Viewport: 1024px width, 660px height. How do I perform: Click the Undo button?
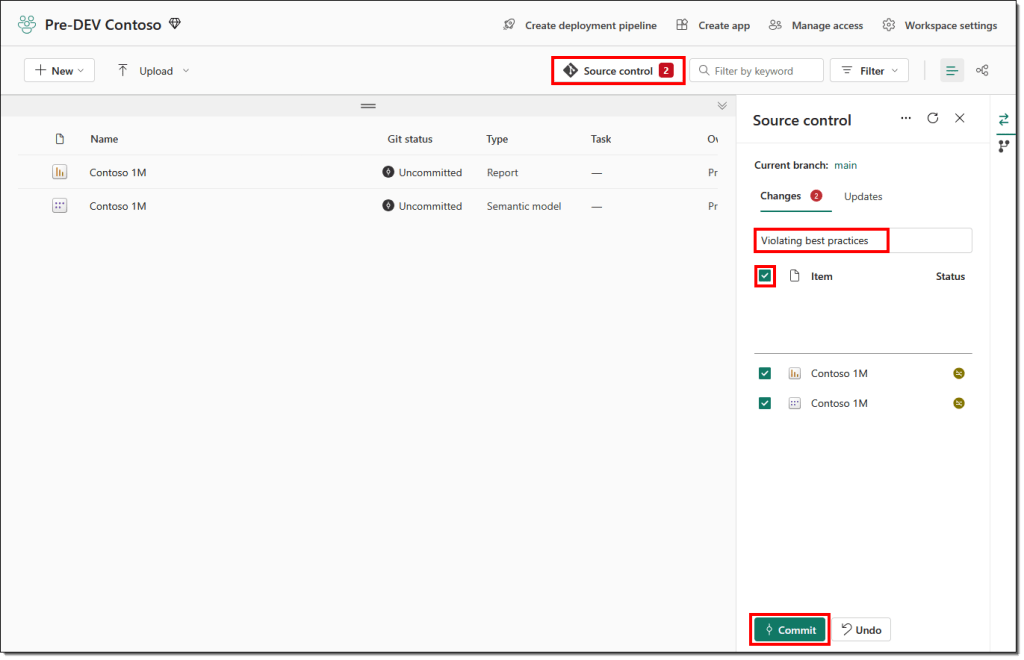click(861, 630)
